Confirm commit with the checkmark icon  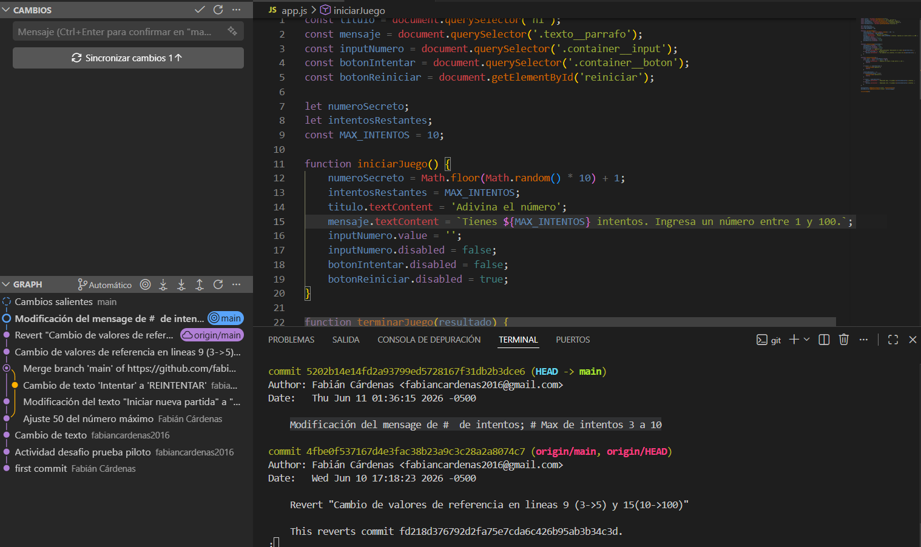pos(200,9)
